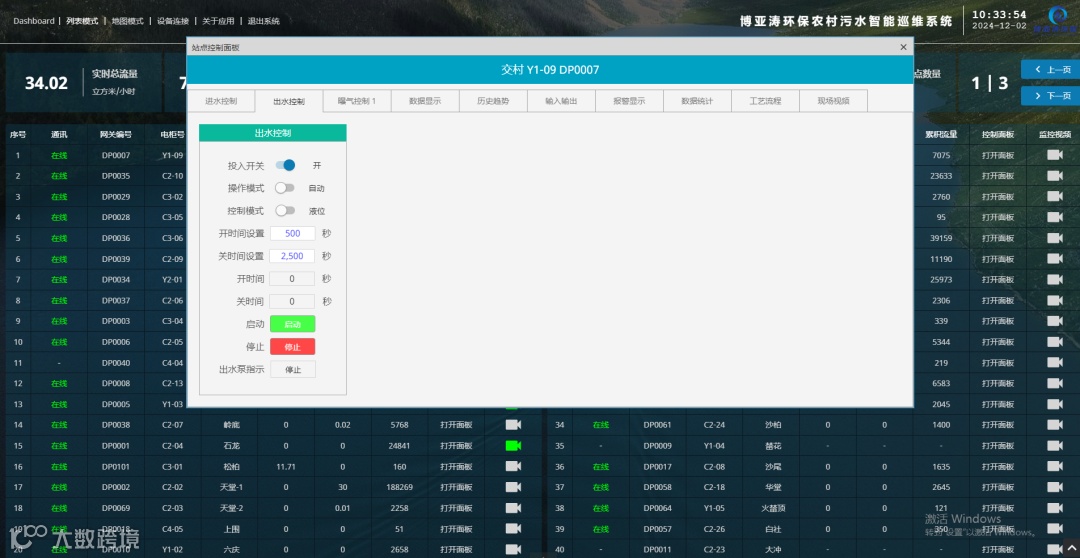Click 退出系统 in top menu

click(264, 21)
